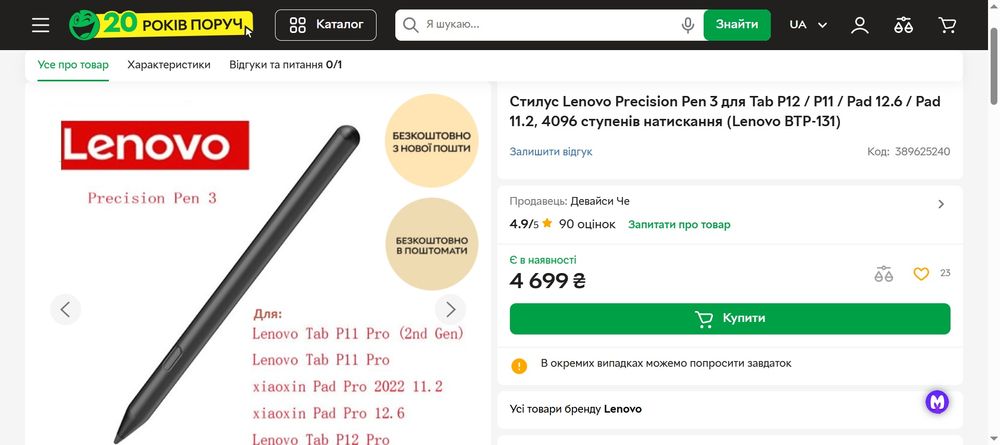This screenshot has height=445, width=1000.
Task: Open the shopping cart icon
Action: (x=947, y=25)
